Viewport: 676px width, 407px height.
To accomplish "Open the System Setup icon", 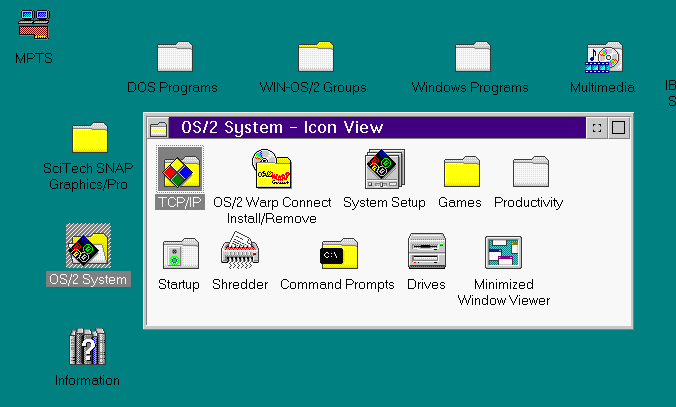I will (x=385, y=169).
